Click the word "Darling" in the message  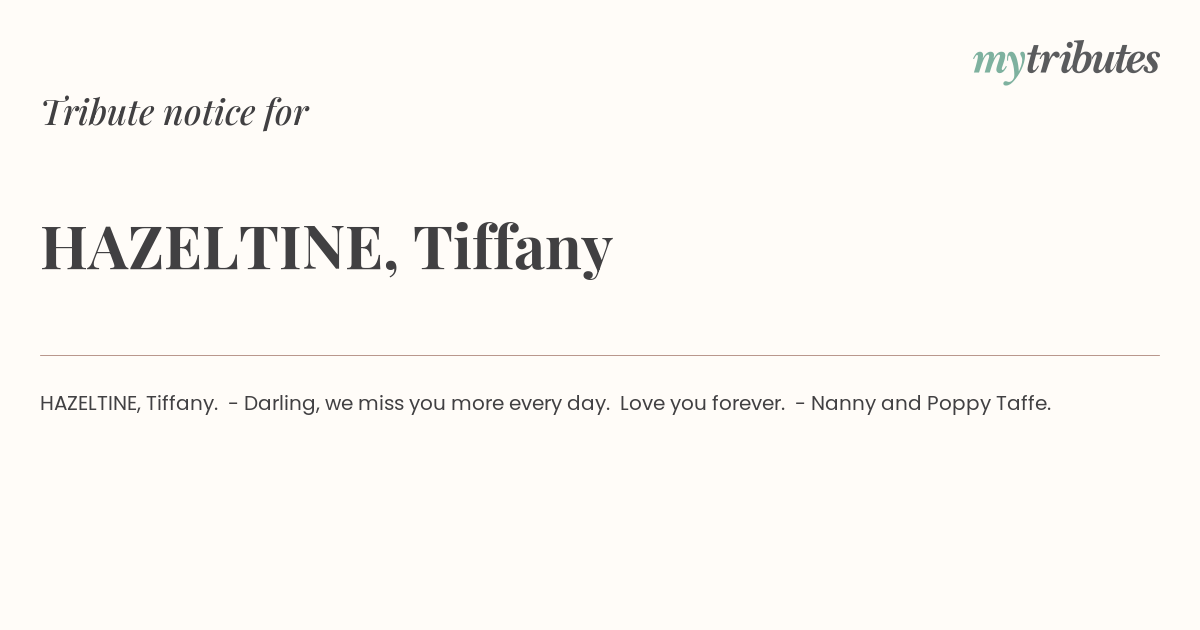coord(280,404)
